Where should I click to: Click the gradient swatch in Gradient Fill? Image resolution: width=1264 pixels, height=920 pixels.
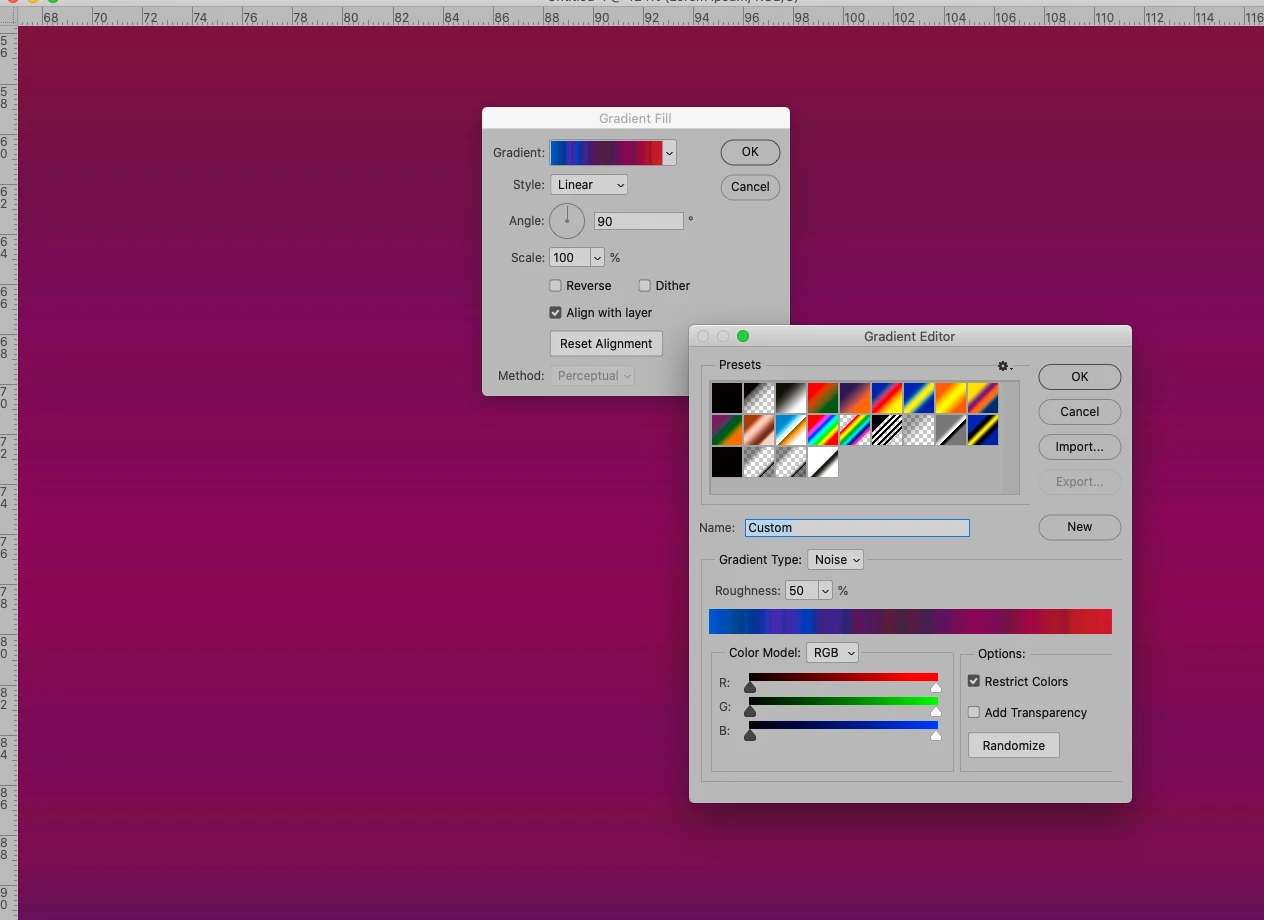(606, 153)
